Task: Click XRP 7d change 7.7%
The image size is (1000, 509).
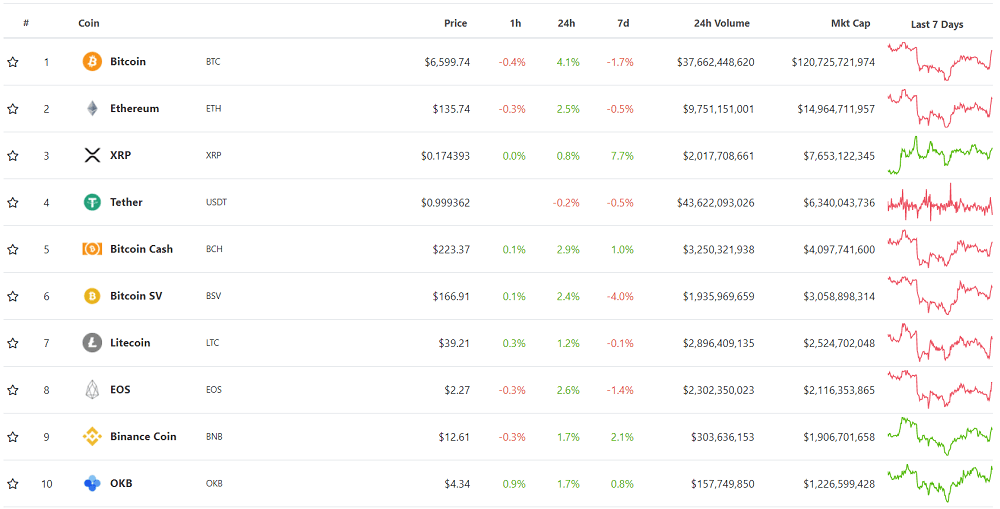Action: (622, 156)
